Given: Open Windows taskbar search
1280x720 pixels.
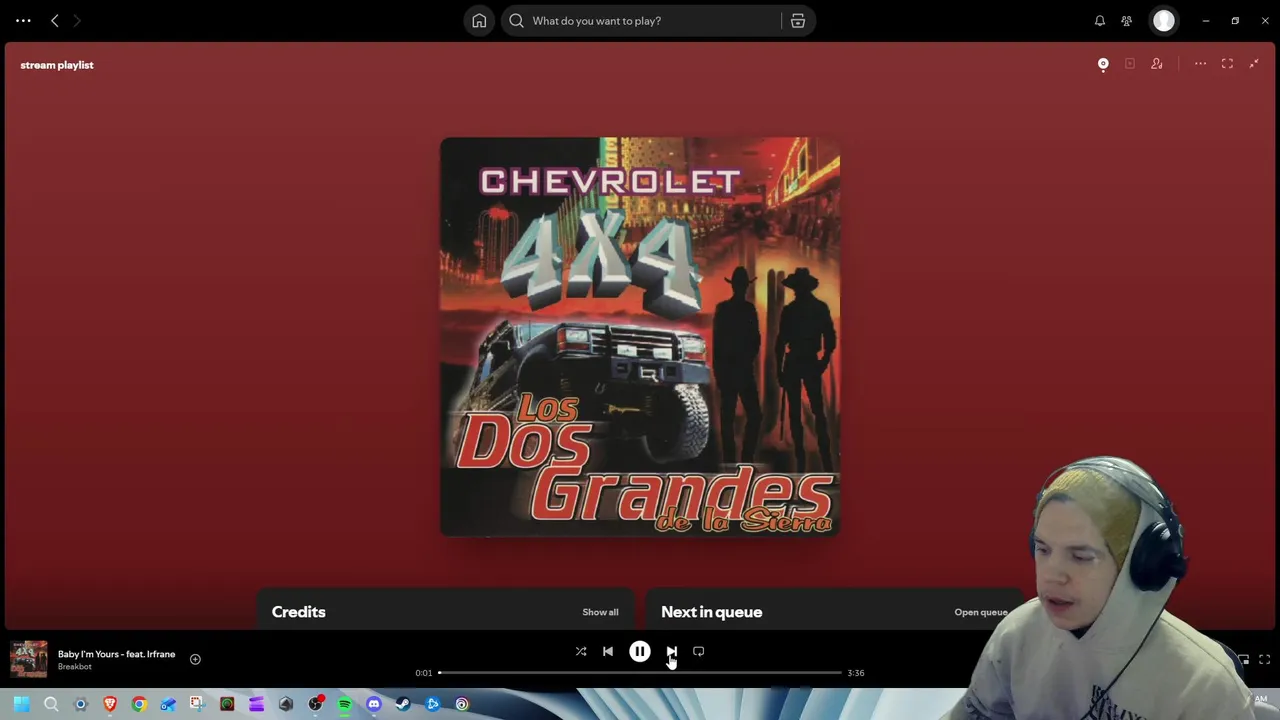Looking at the screenshot, I should tap(51, 704).
